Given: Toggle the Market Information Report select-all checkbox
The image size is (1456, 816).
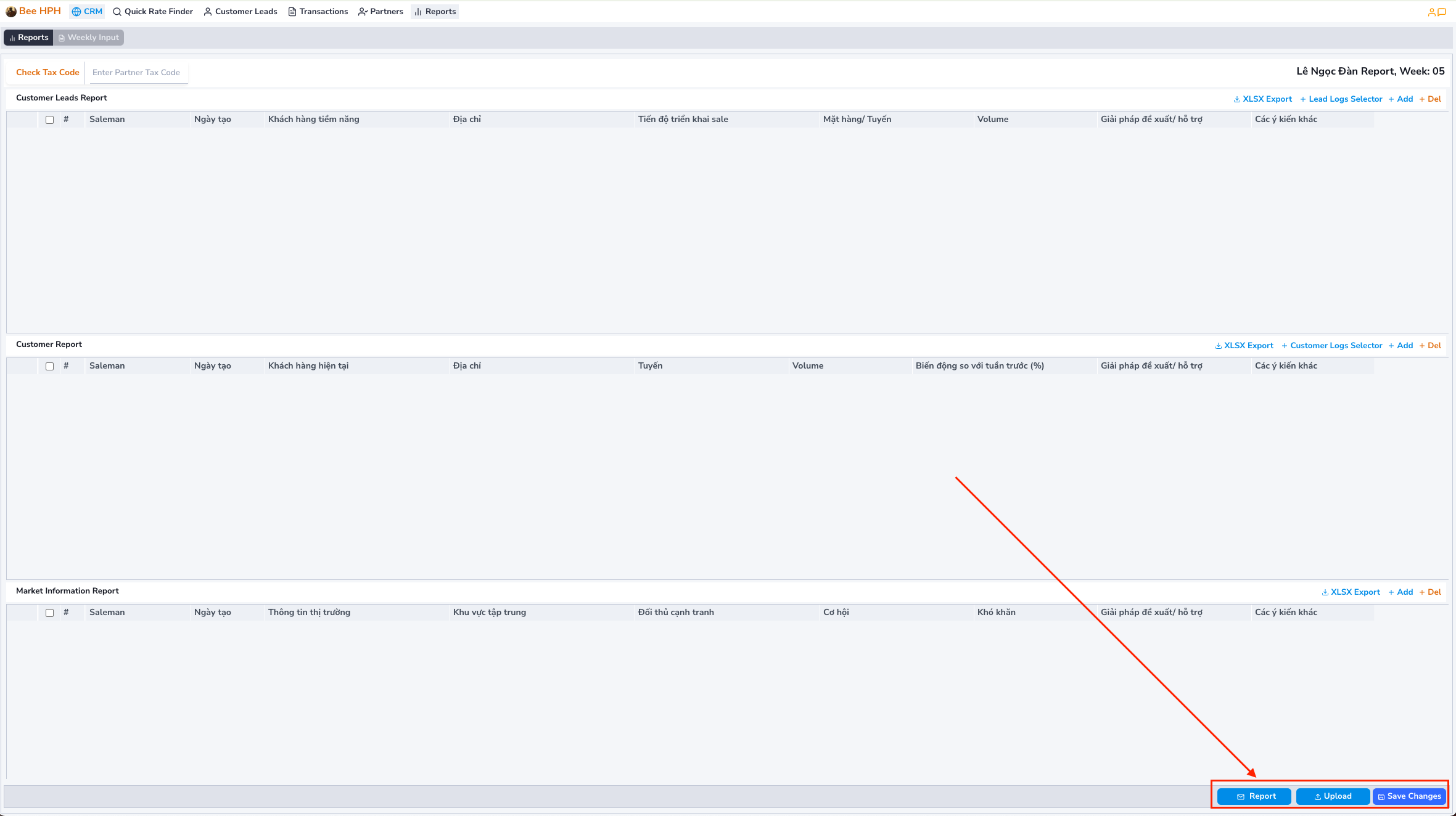Looking at the screenshot, I should pyautogui.click(x=50, y=613).
